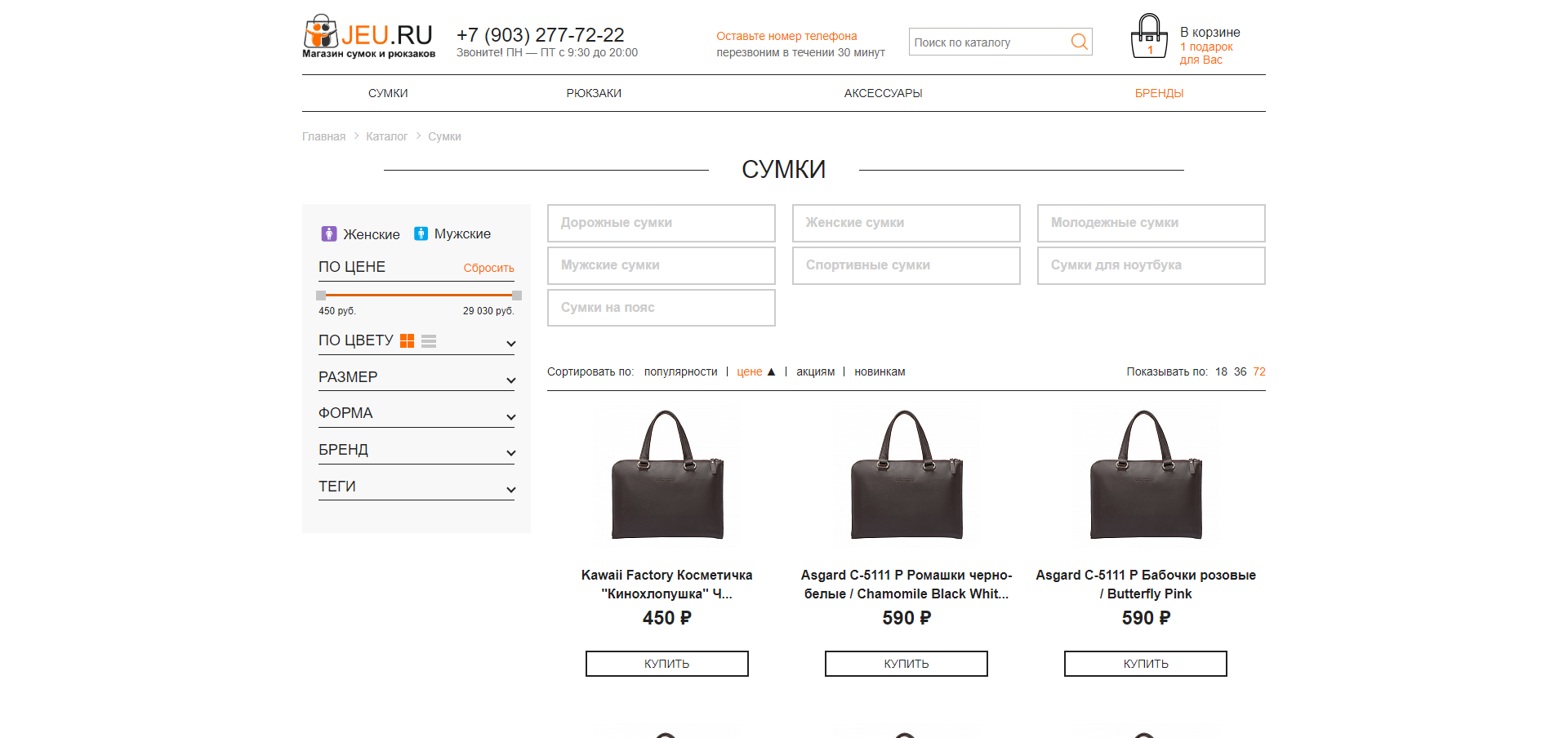Open the shopping cart basket icon
Image resolution: width=1568 pixels, height=738 pixels.
point(1148,37)
